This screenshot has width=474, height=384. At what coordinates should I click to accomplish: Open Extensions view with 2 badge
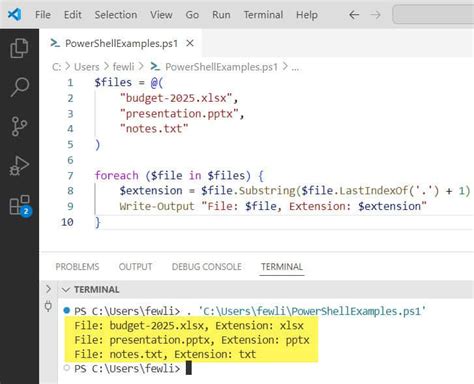click(x=20, y=206)
